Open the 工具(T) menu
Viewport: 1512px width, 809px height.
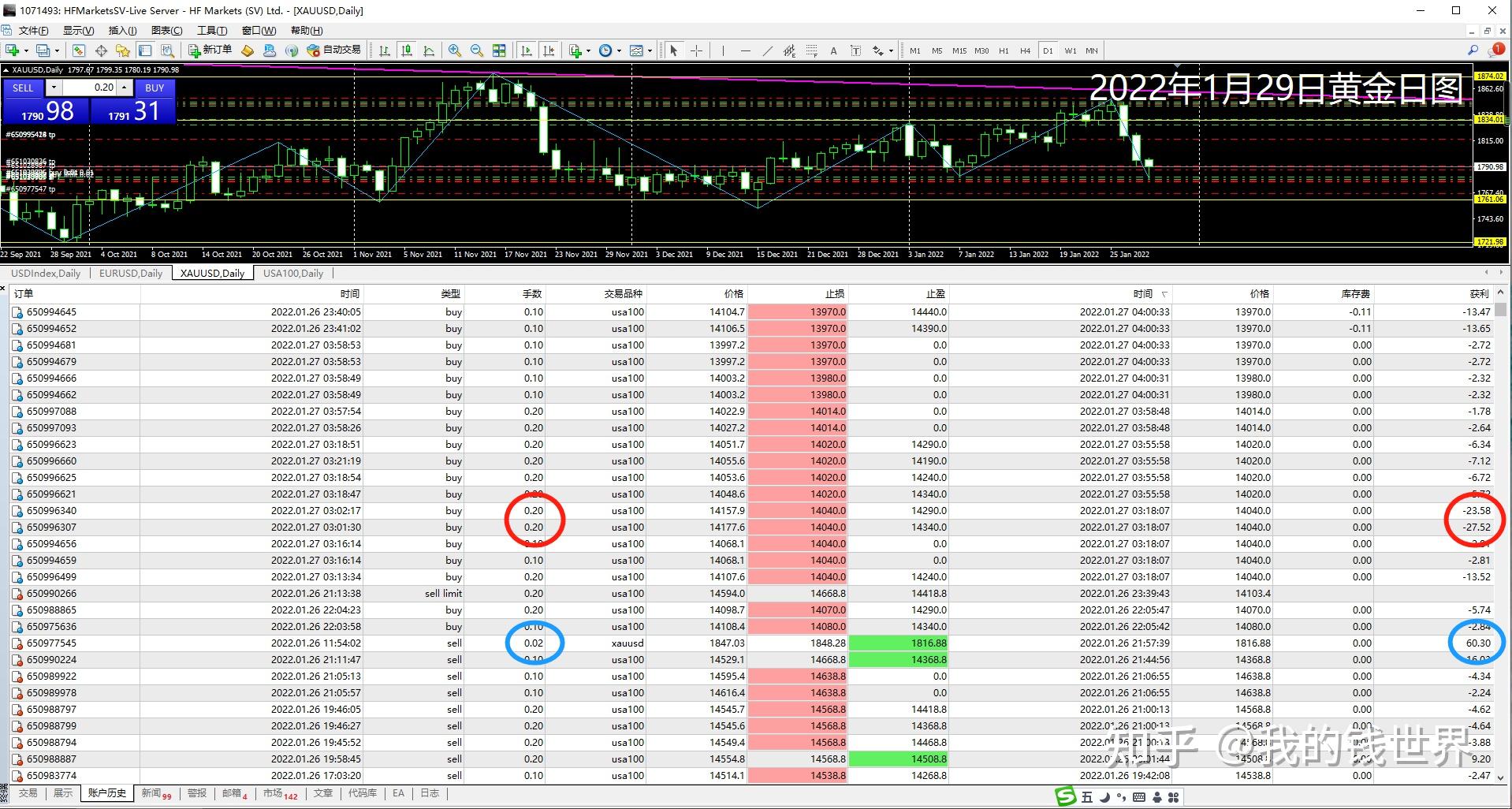(212, 30)
